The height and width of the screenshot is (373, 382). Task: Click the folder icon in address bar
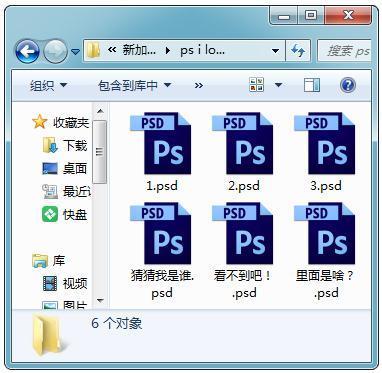[x=93, y=51]
